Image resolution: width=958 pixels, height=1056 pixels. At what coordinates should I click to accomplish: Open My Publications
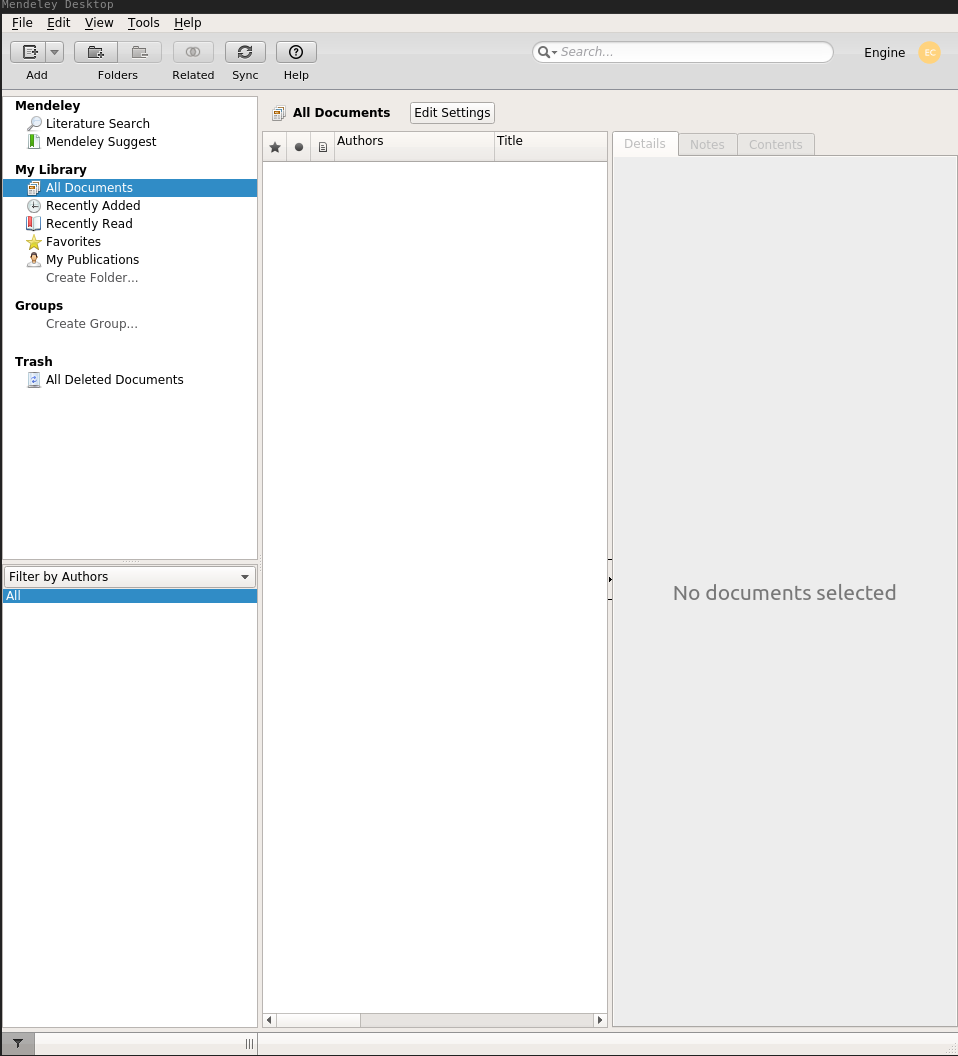click(92, 259)
